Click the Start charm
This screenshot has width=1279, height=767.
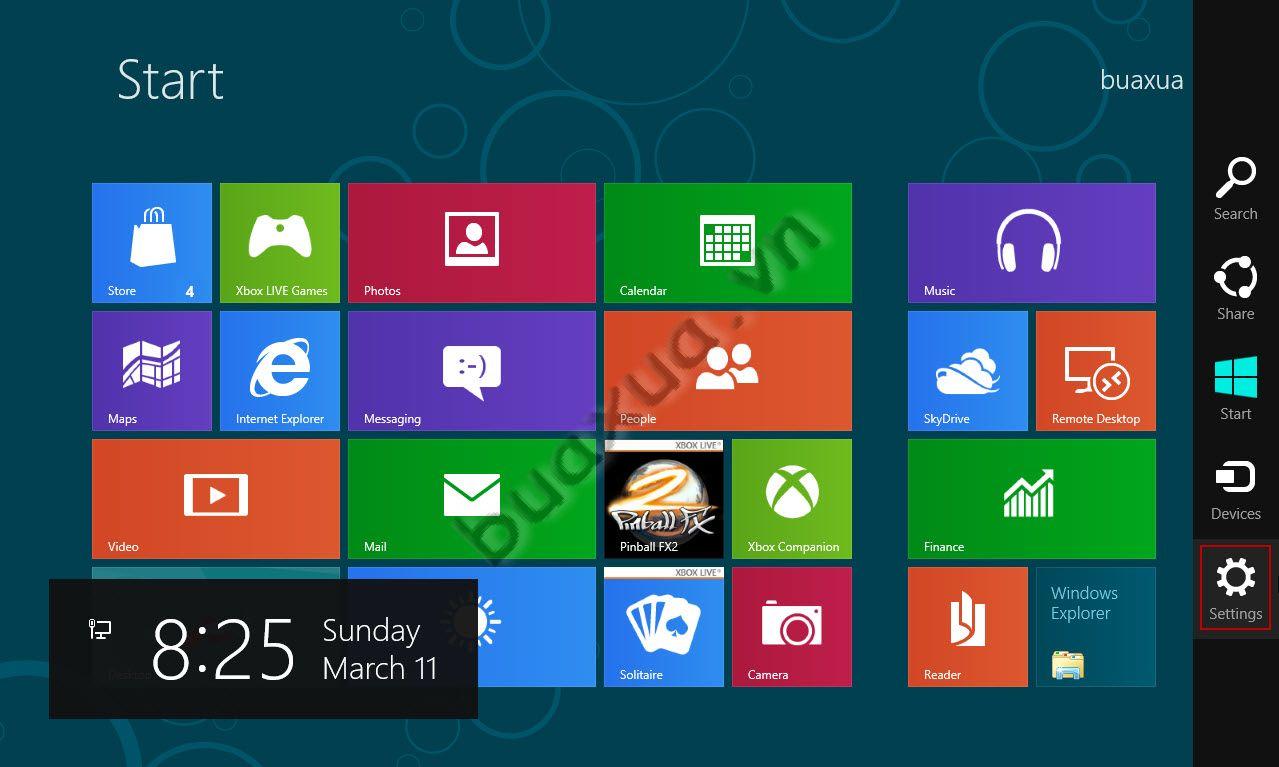pyautogui.click(x=1236, y=389)
